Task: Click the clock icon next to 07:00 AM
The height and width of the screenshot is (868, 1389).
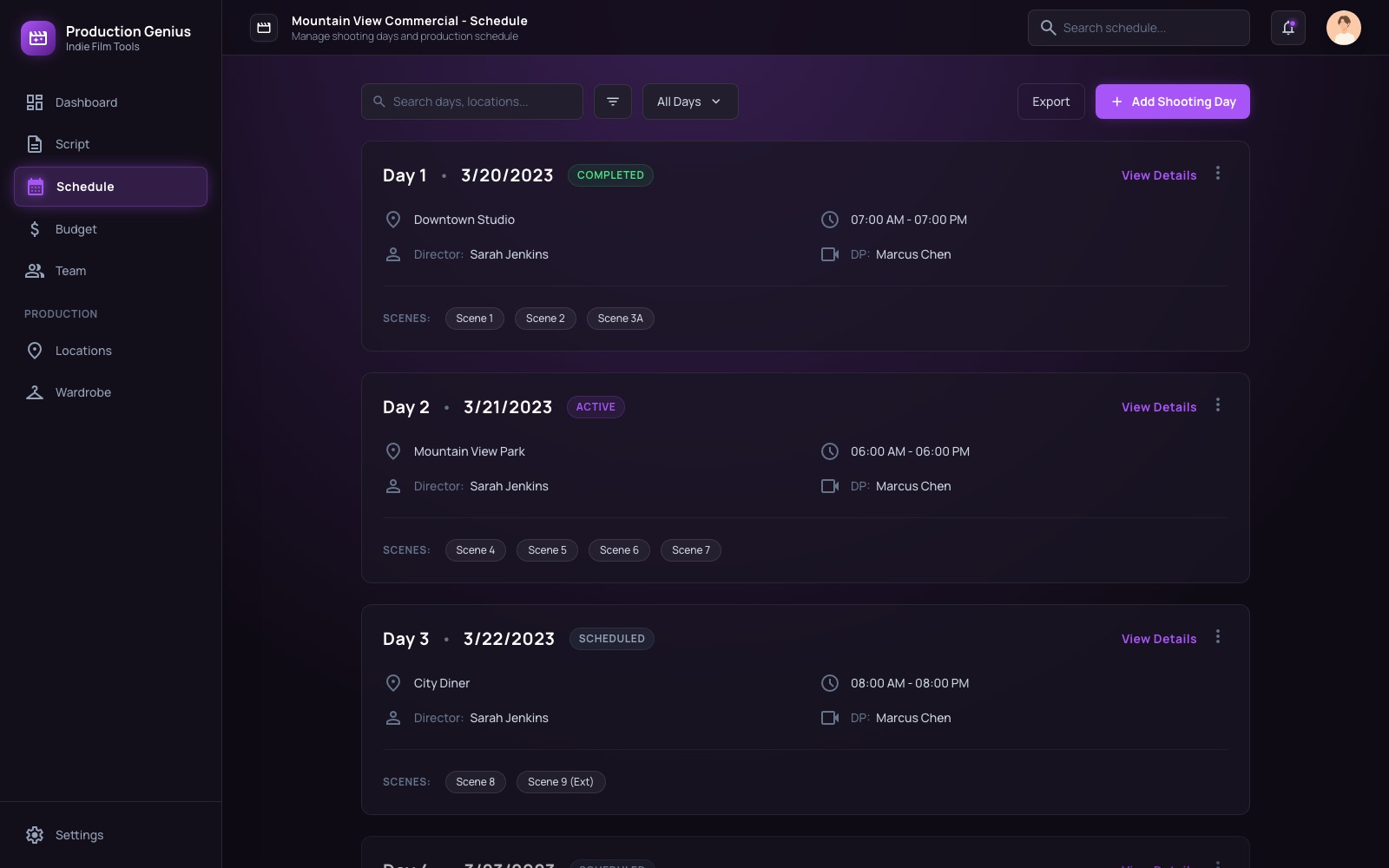Action: (830, 220)
